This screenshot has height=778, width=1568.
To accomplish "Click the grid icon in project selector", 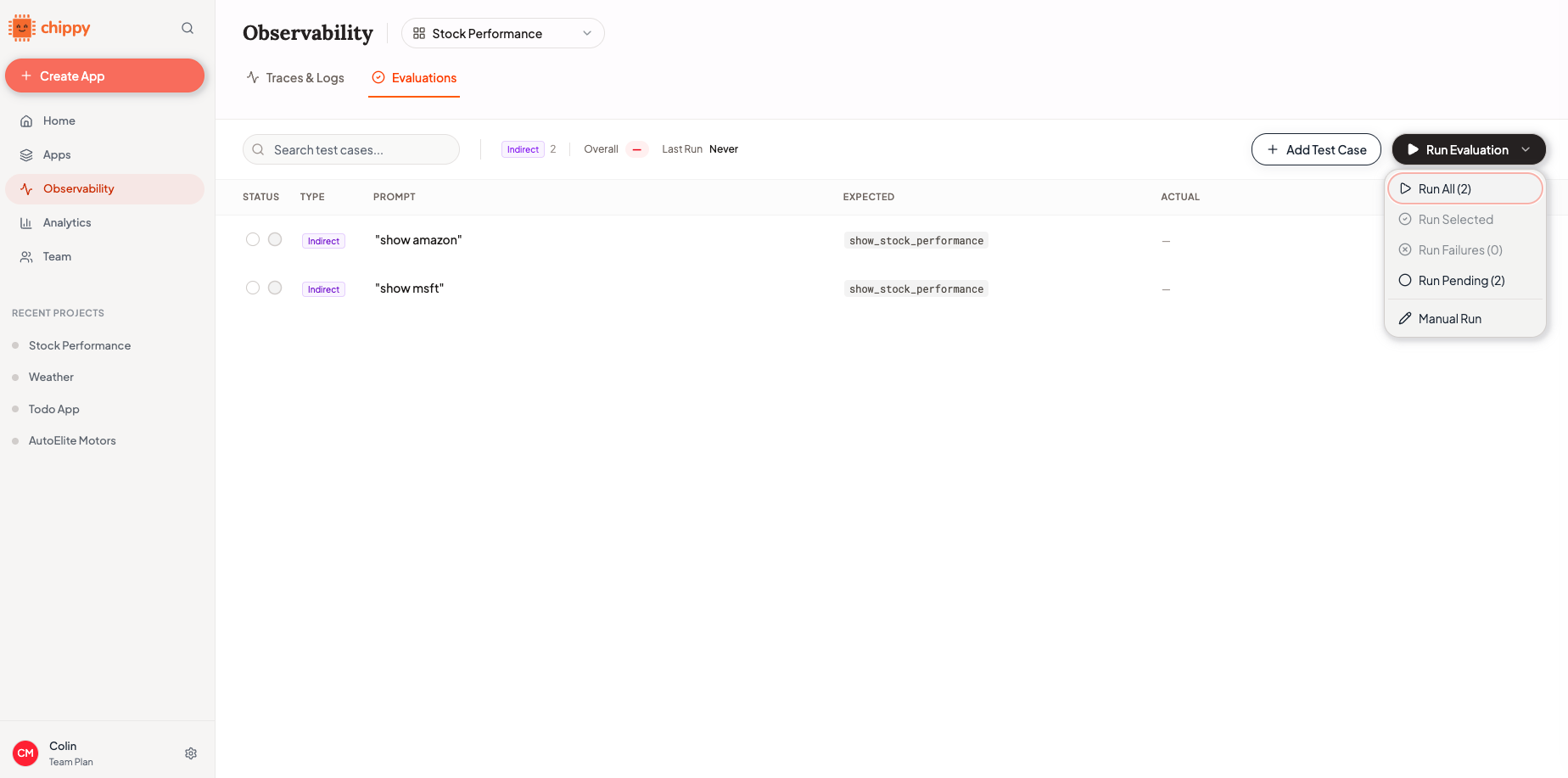I will pyautogui.click(x=419, y=33).
